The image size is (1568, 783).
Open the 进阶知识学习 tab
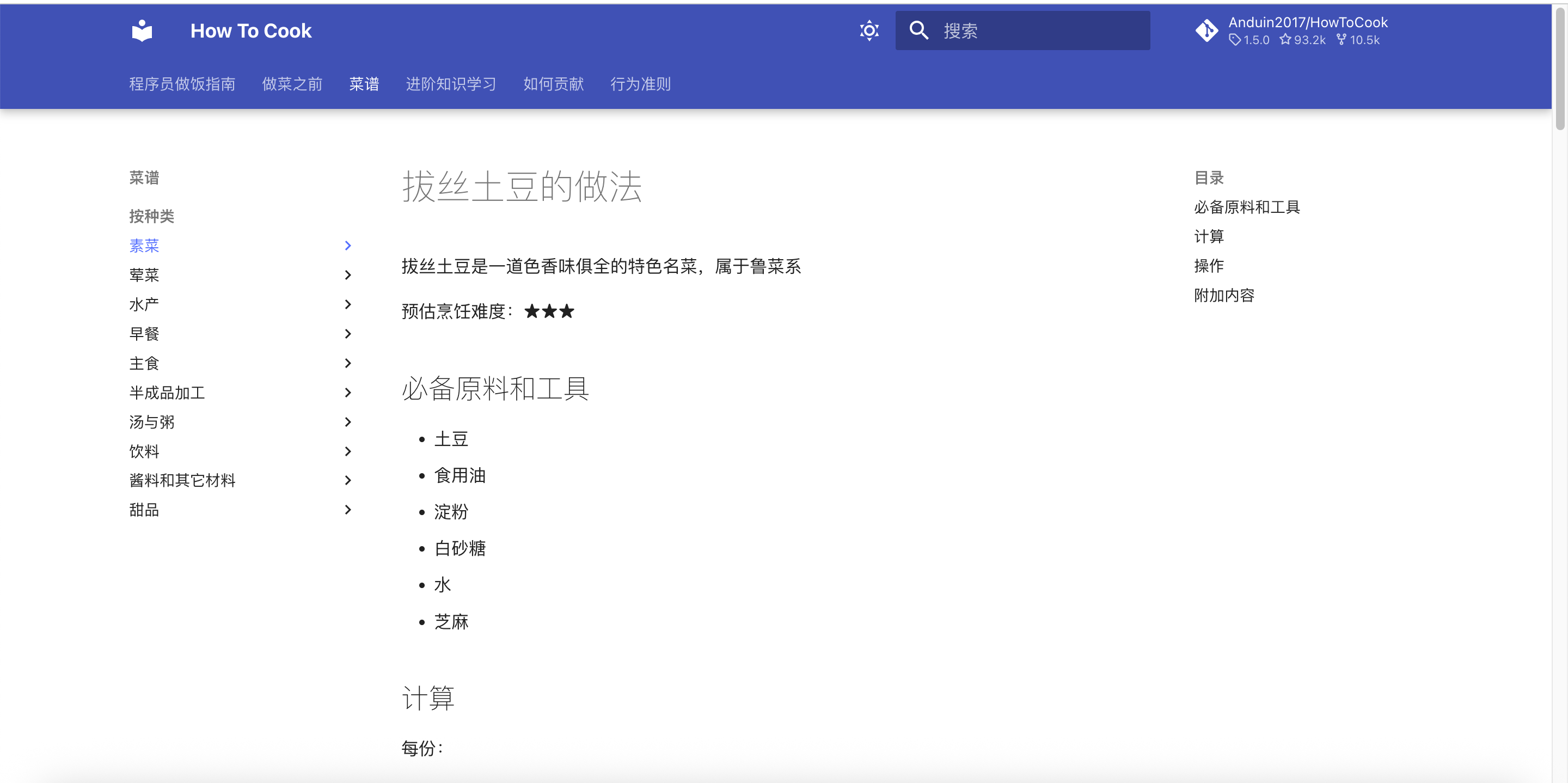tap(450, 84)
